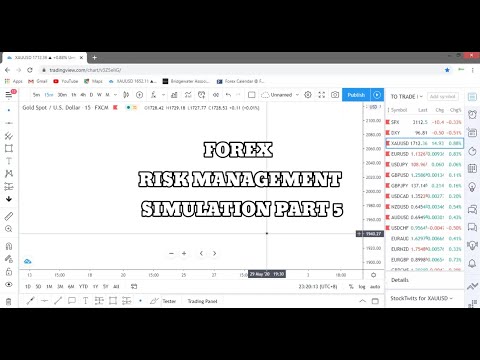Viewport: 480px width, 360px height.
Task: Select GBPJPY in the watchlist
Action: [424, 186]
